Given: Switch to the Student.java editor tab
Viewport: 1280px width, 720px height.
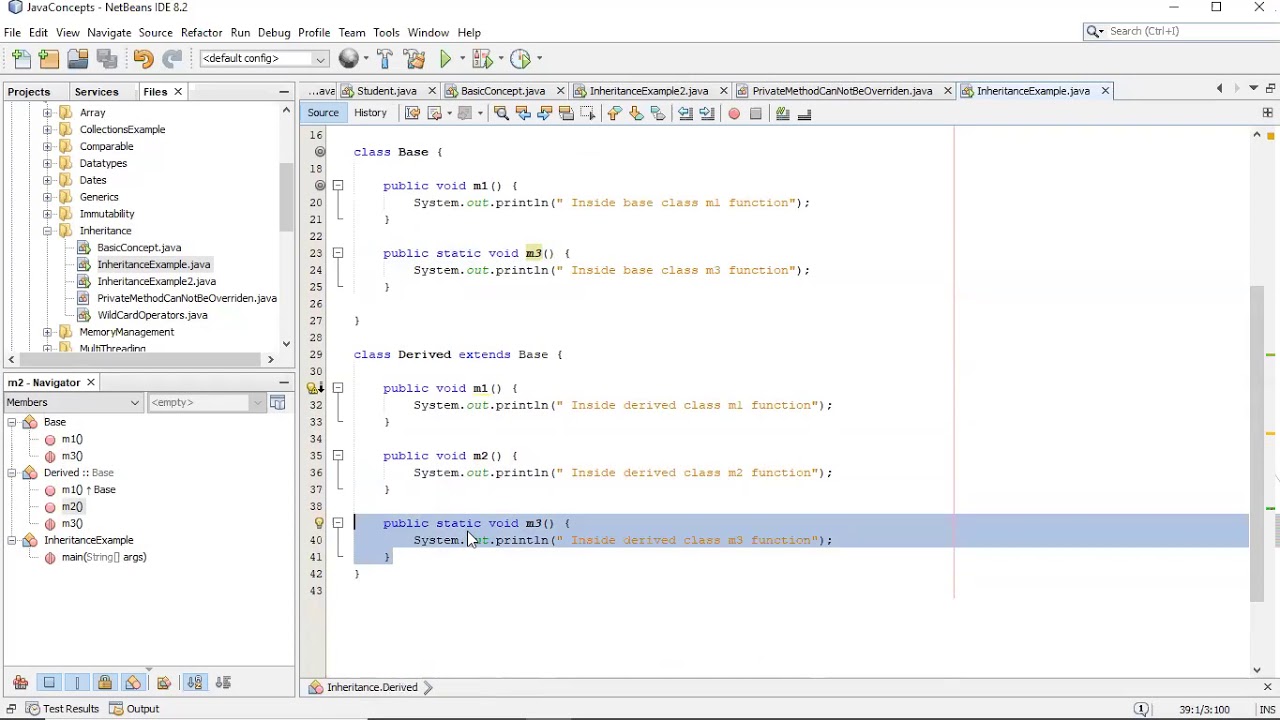Looking at the screenshot, I should (386, 91).
